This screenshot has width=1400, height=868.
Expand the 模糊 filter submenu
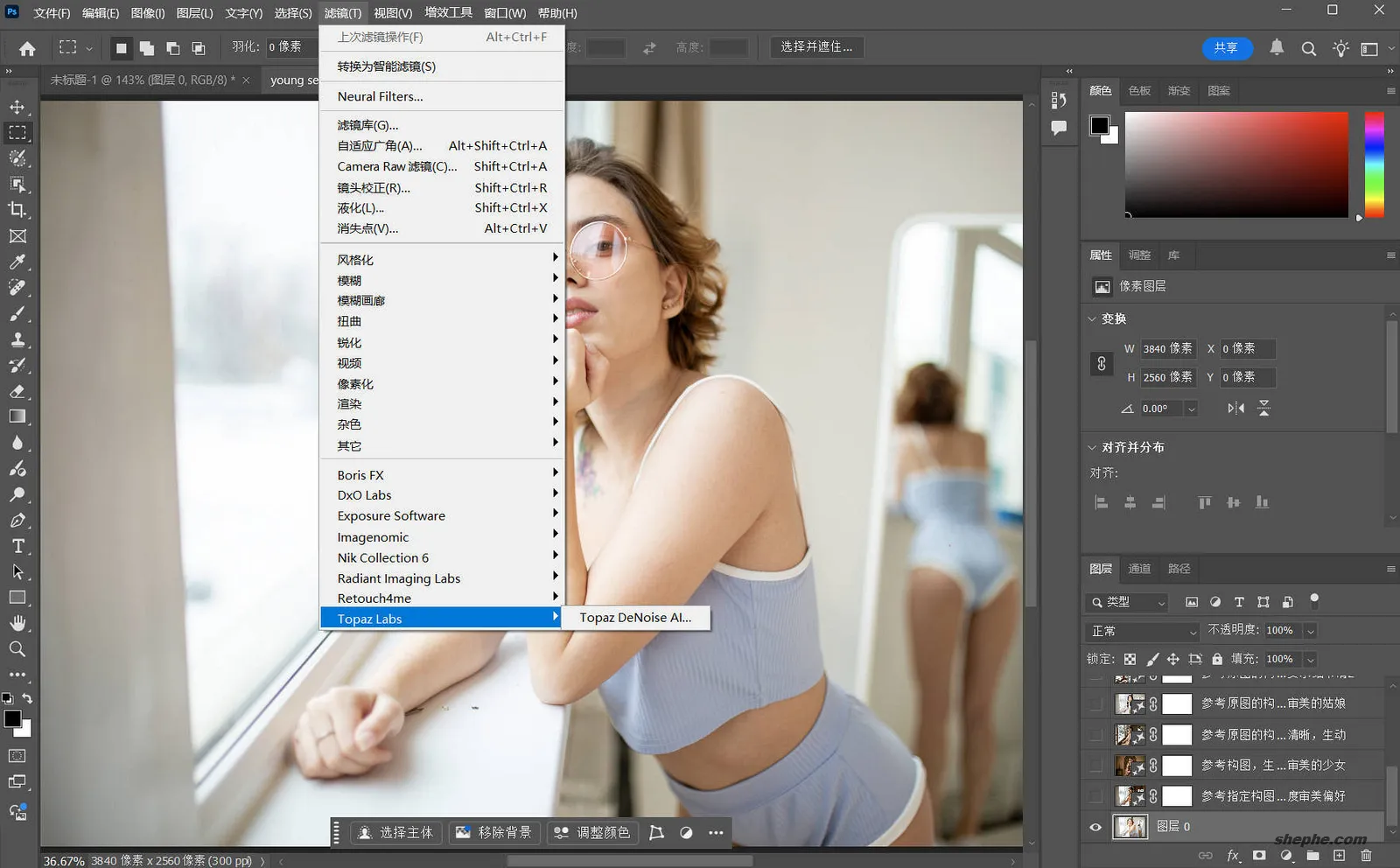coord(442,280)
